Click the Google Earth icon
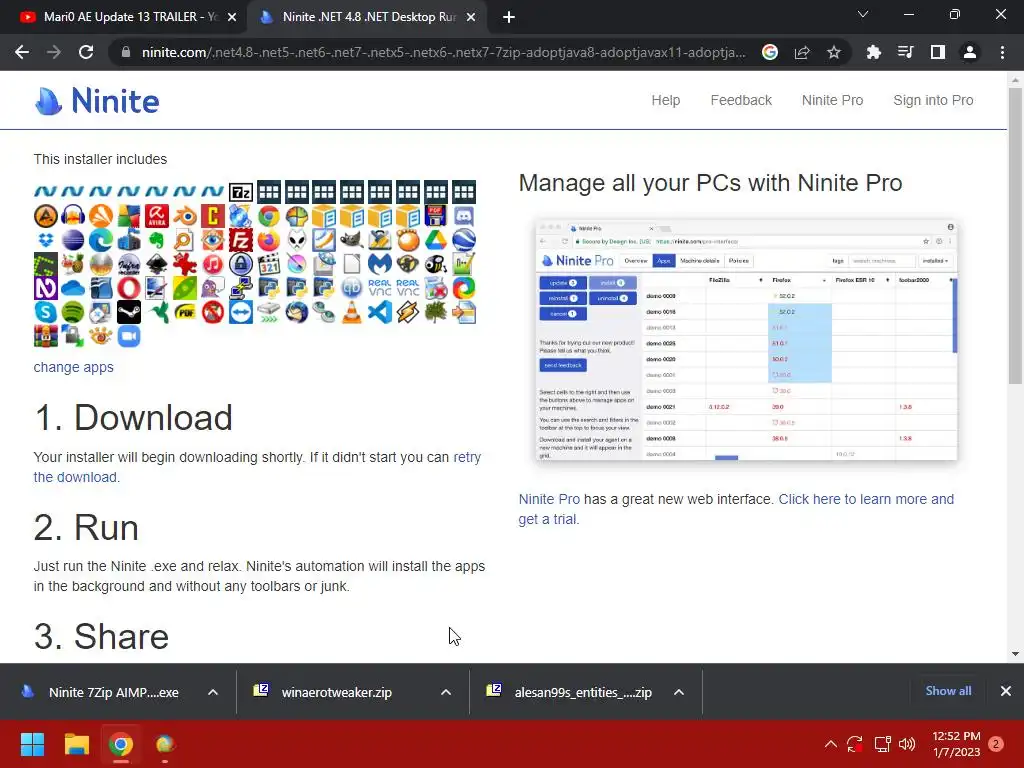The image size is (1024, 768). pos(464,240)
